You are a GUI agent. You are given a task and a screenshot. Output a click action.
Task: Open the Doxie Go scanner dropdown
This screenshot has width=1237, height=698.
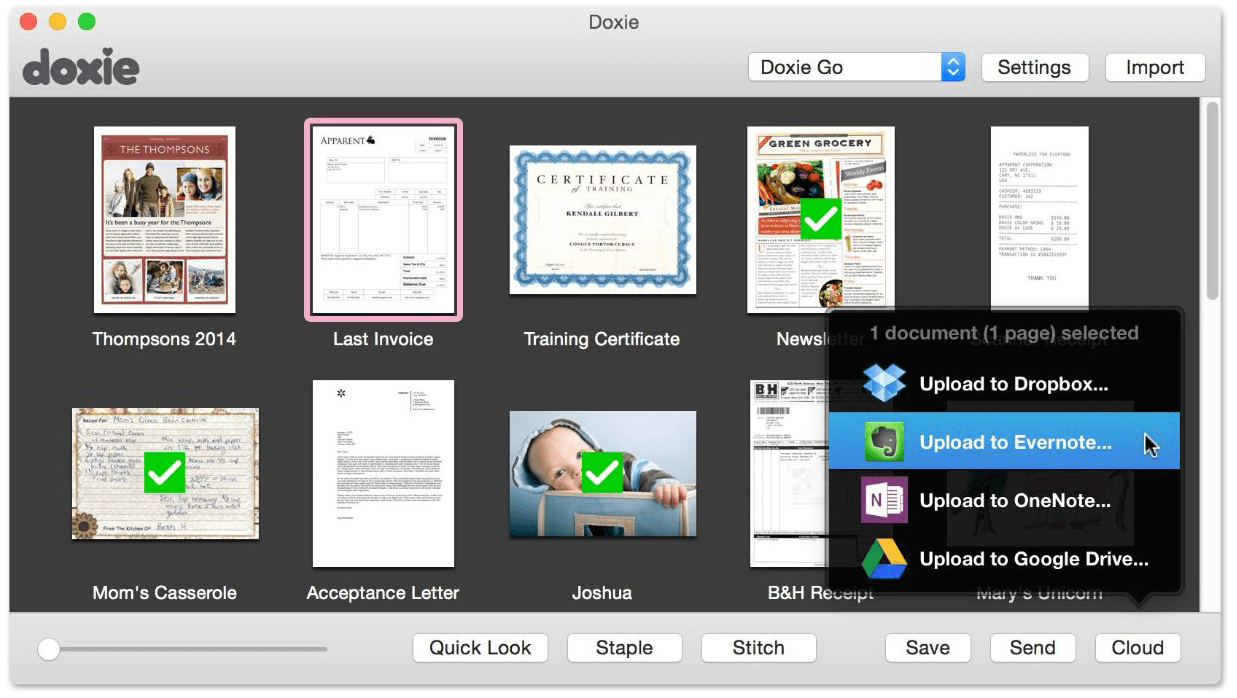pos(856,67)
